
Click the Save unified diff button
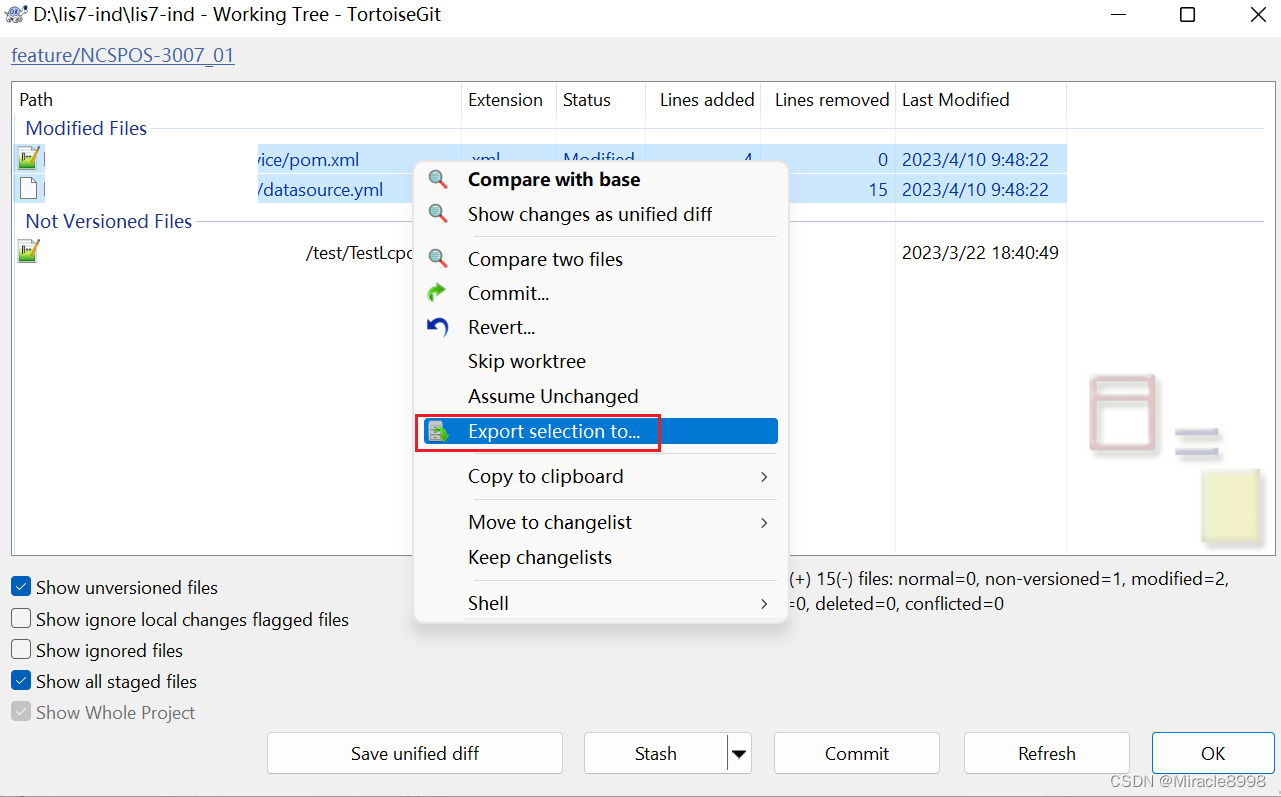point(415,753)
